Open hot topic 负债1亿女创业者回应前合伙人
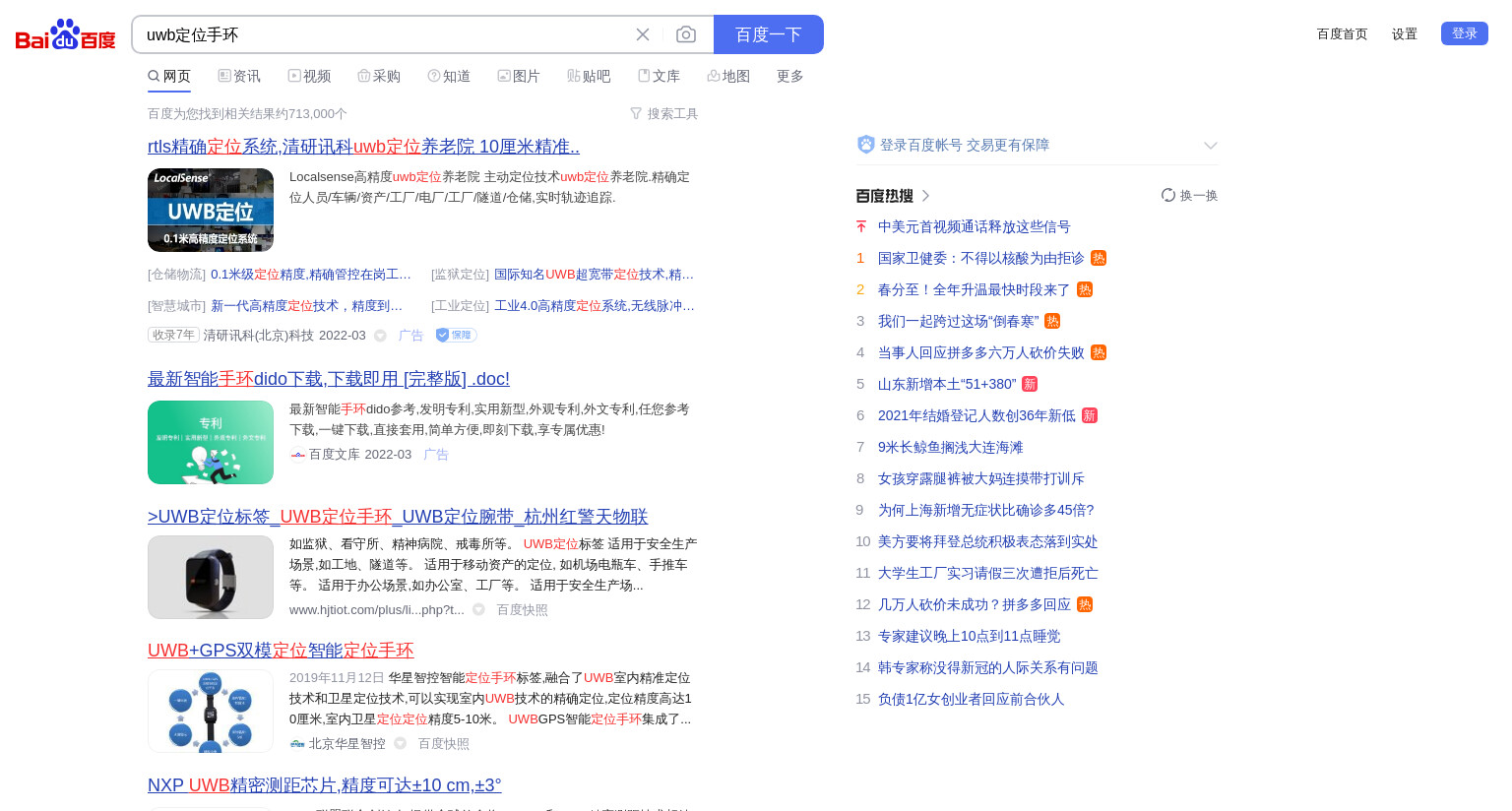Screen dimensions: 1512x811 [x=972, y=699]
